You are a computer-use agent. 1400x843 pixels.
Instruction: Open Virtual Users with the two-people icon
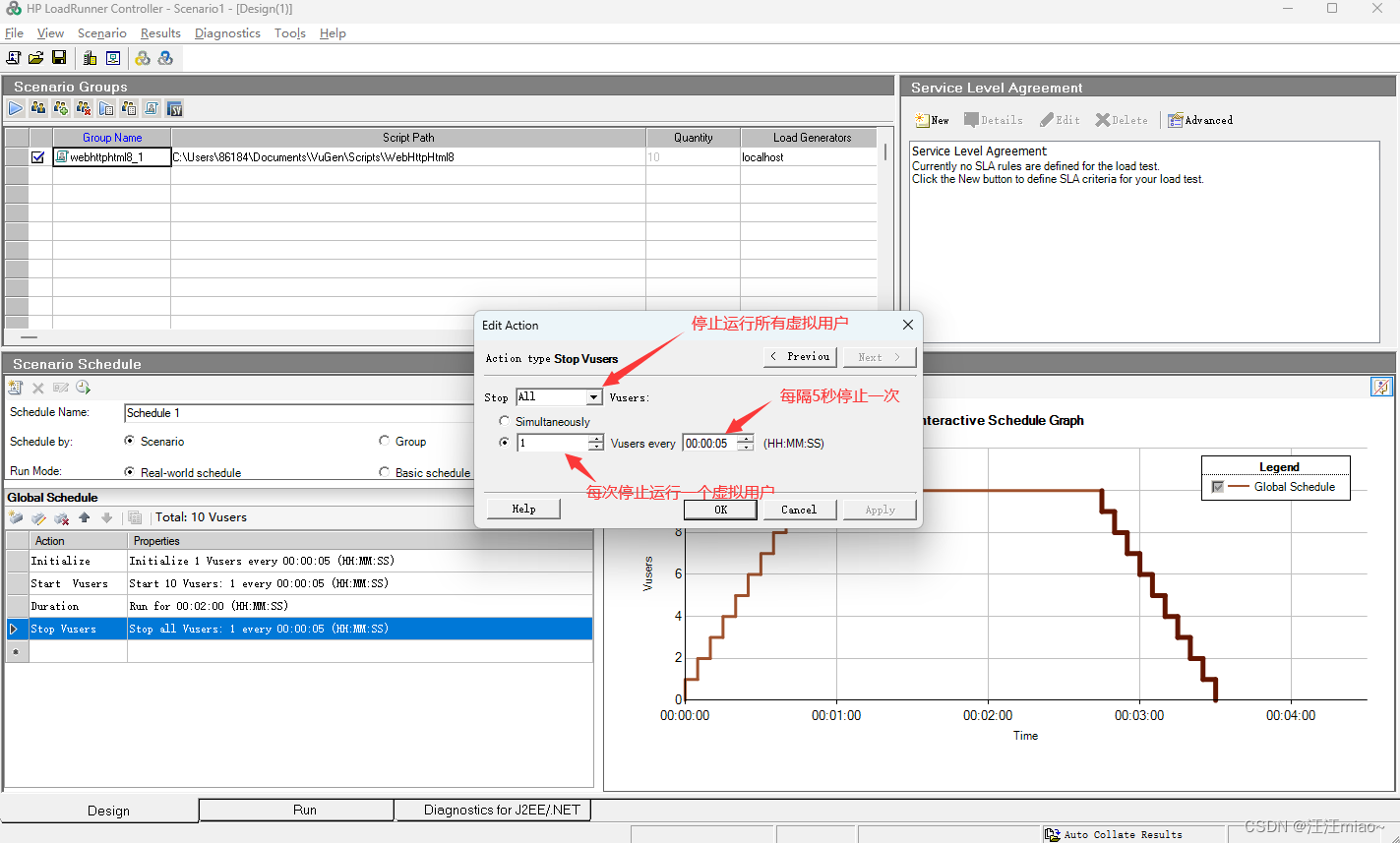38,108
